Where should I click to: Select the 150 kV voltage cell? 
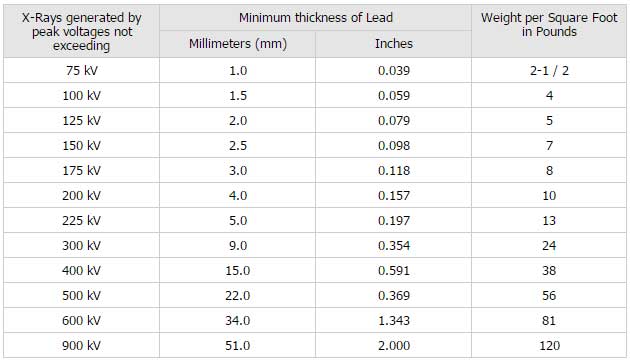82,146
